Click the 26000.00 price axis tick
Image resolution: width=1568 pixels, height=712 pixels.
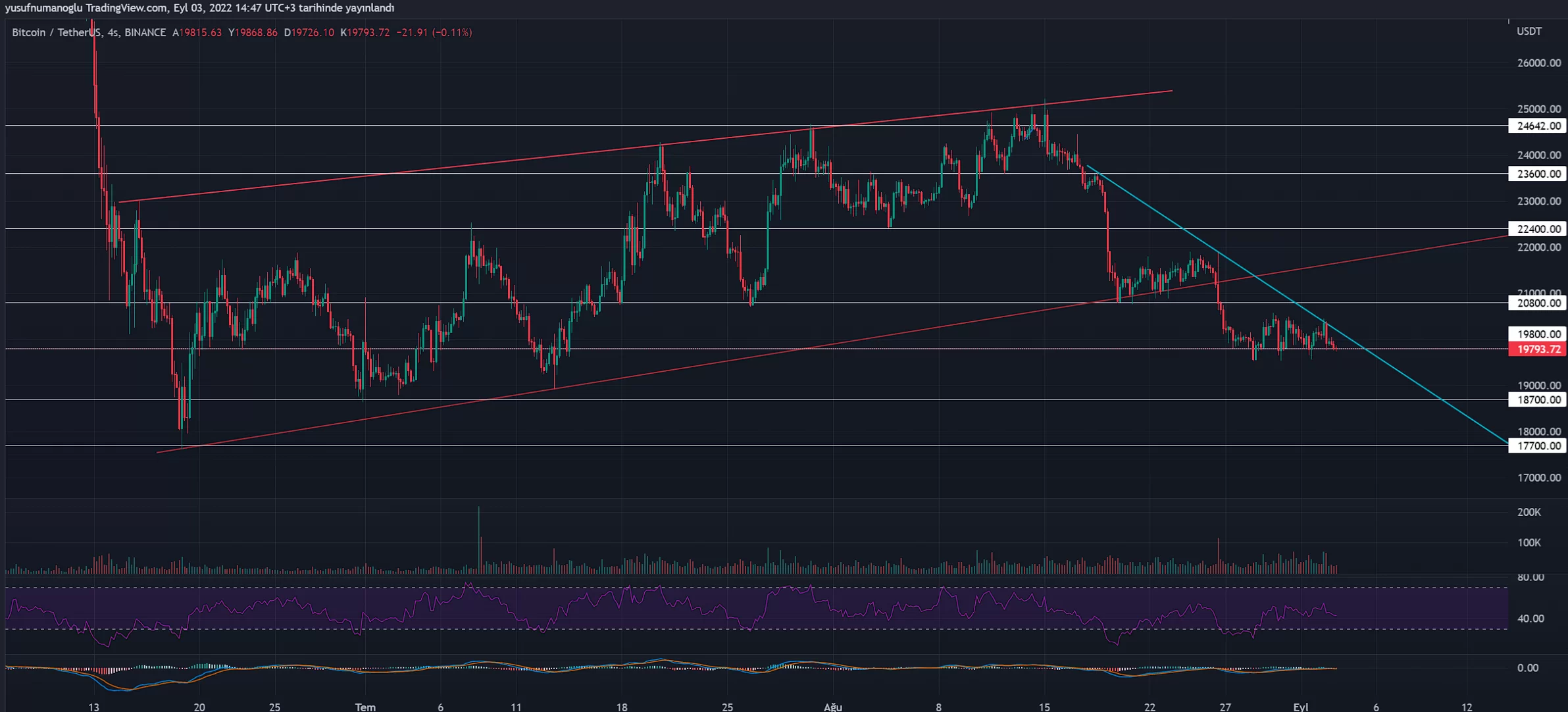(x=1538, y=63)
